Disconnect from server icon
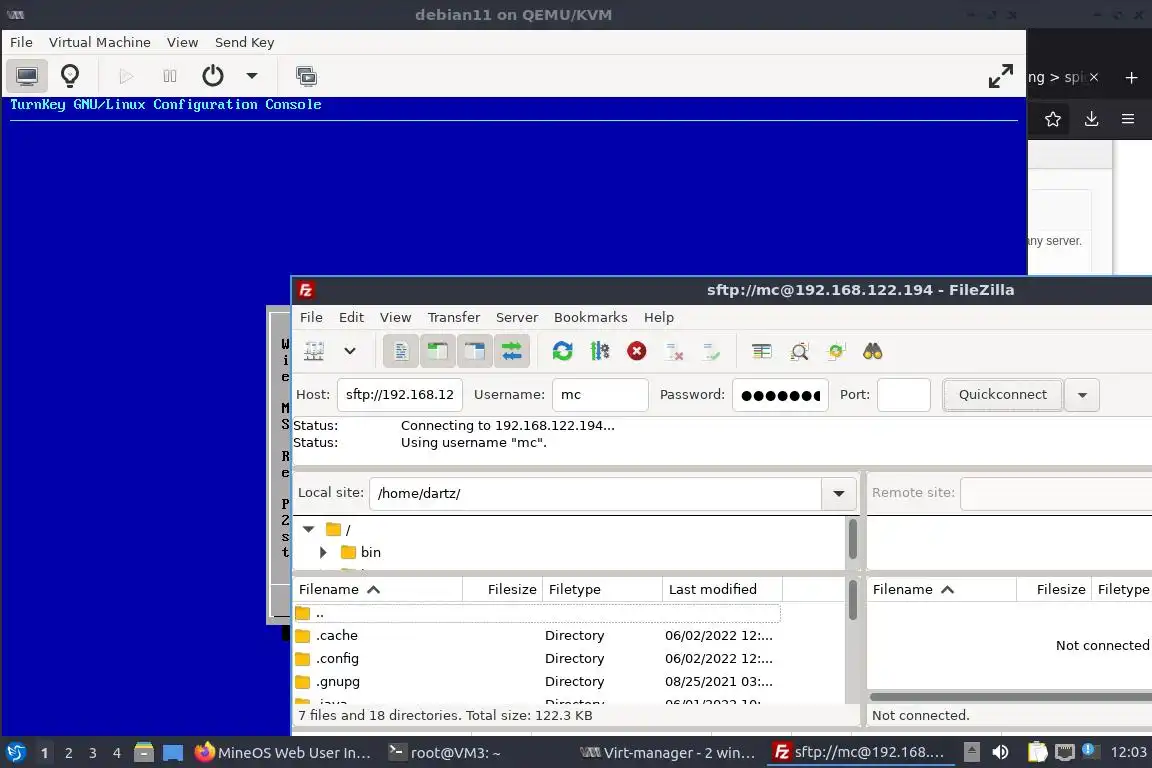Viewport: 1152px width, 768px height. pyautogui.click(x=674, y=351)
